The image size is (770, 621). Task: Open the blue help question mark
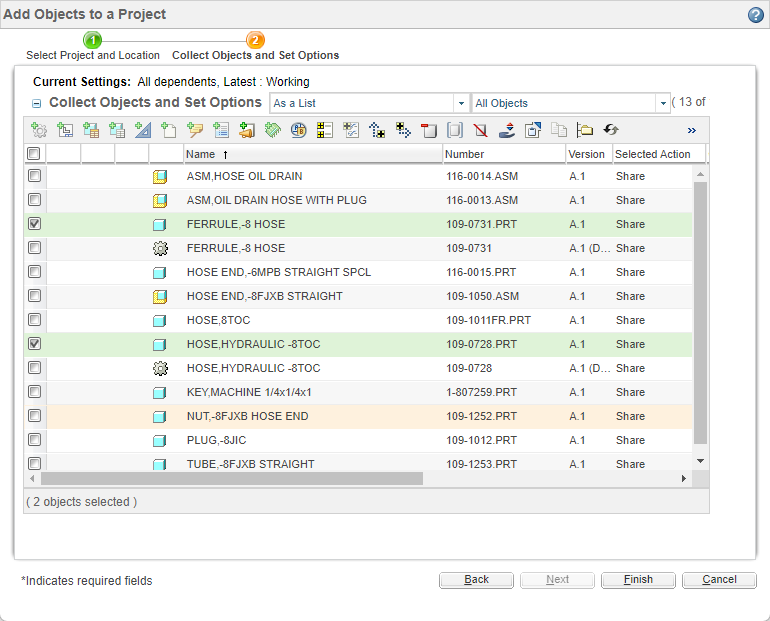point(756,15)
